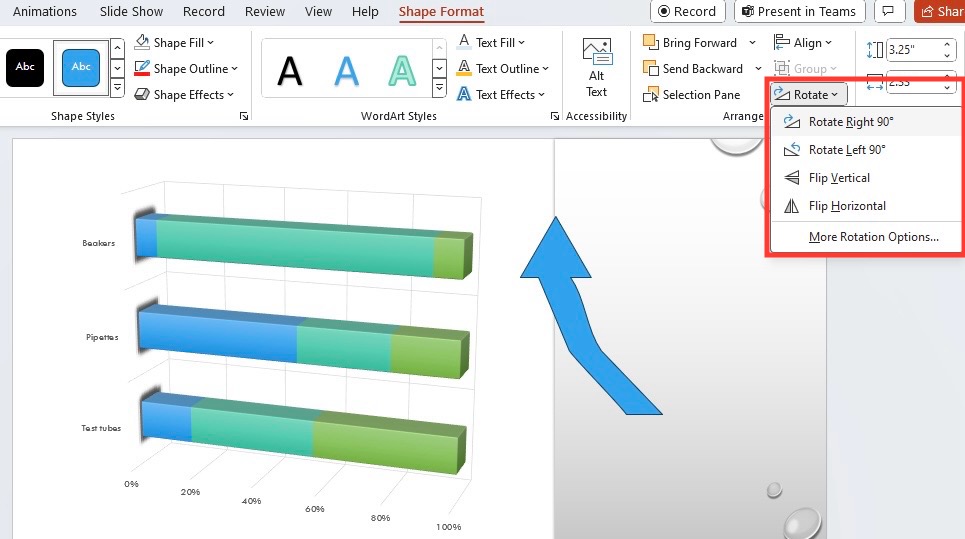The width and height of the screenshot is (965, 539).
Task: Click the Alt Text icon
Action: coord(596,52)
